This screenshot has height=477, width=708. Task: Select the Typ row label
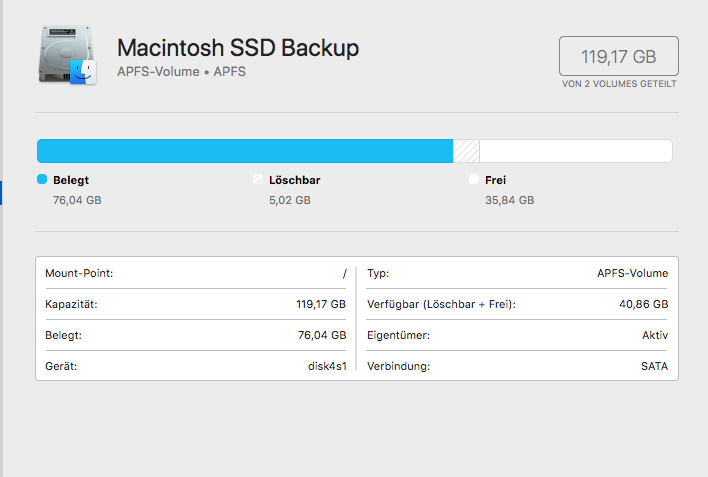(x=378, y=273)
